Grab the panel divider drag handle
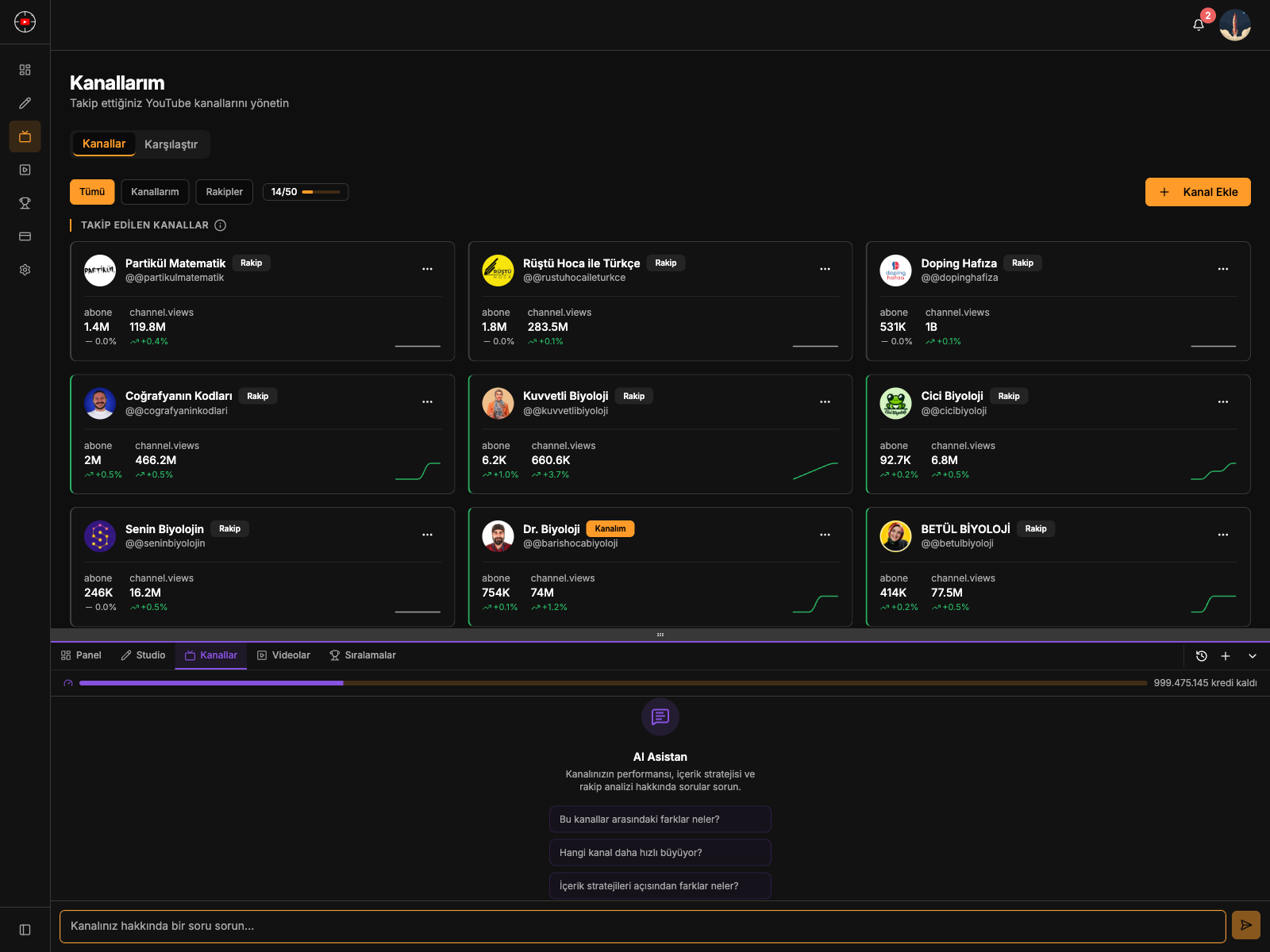 pyautogui.click(x=660, y=635)
